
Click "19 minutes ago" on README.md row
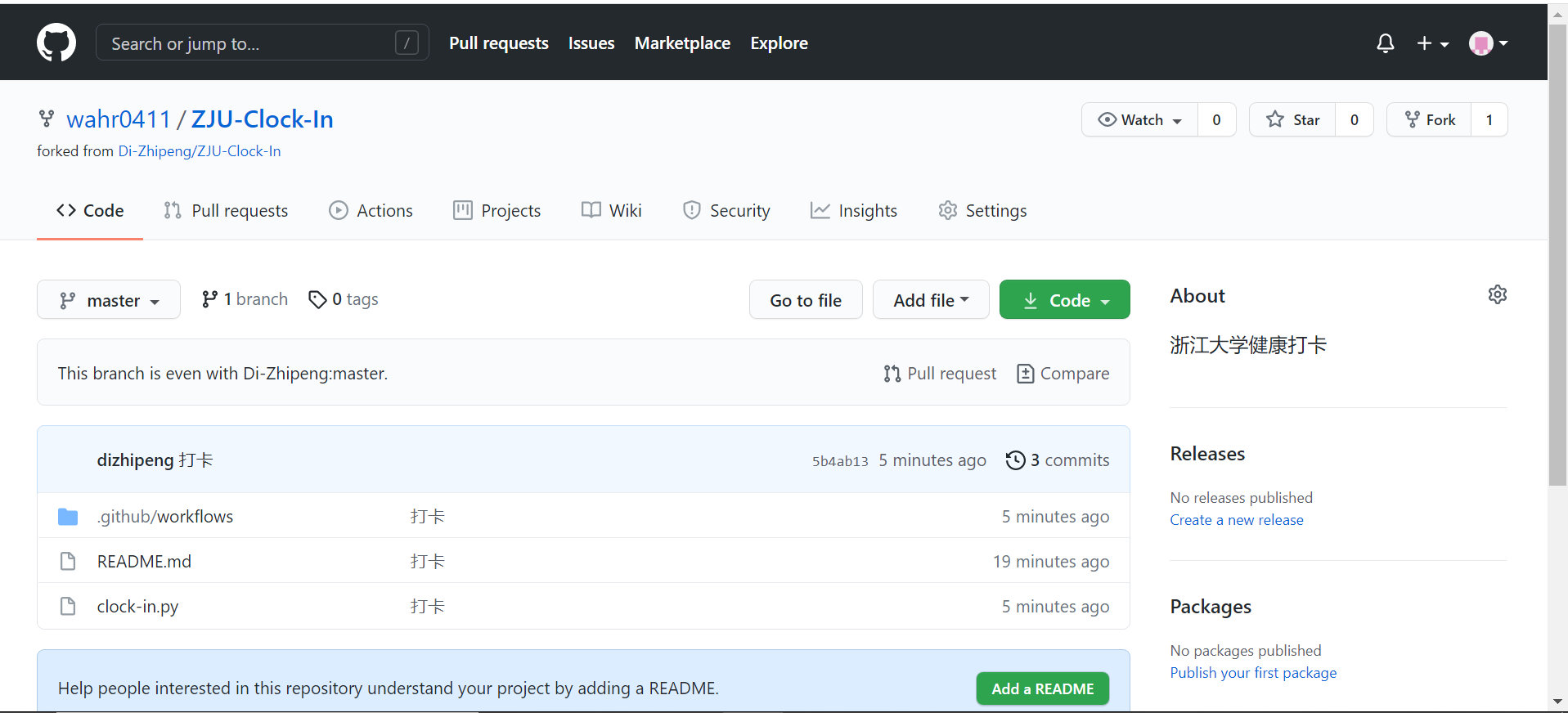click(1051, 562)
